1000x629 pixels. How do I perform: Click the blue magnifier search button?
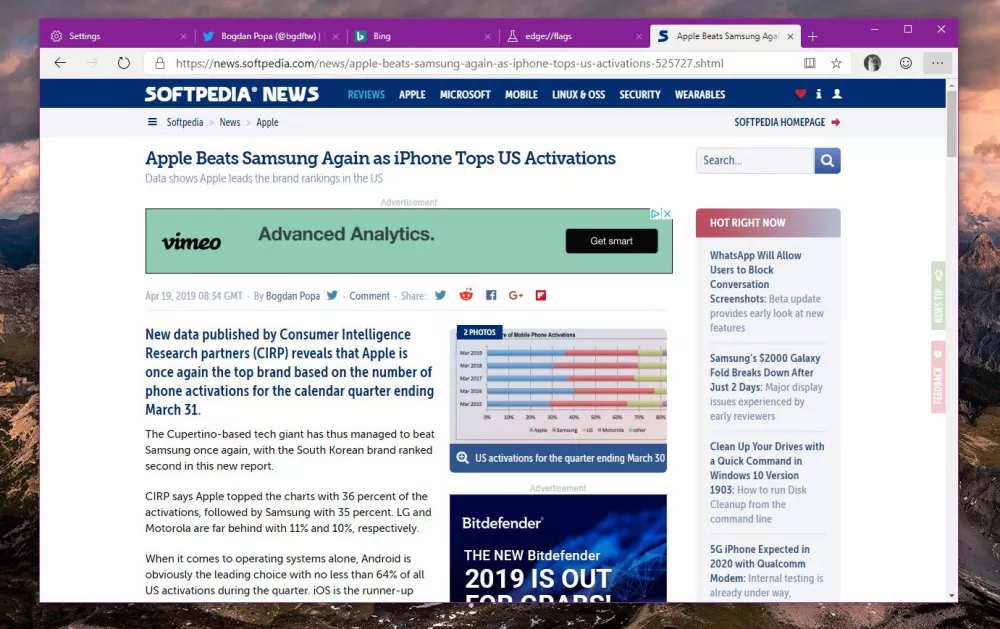(x=827, y=161)
